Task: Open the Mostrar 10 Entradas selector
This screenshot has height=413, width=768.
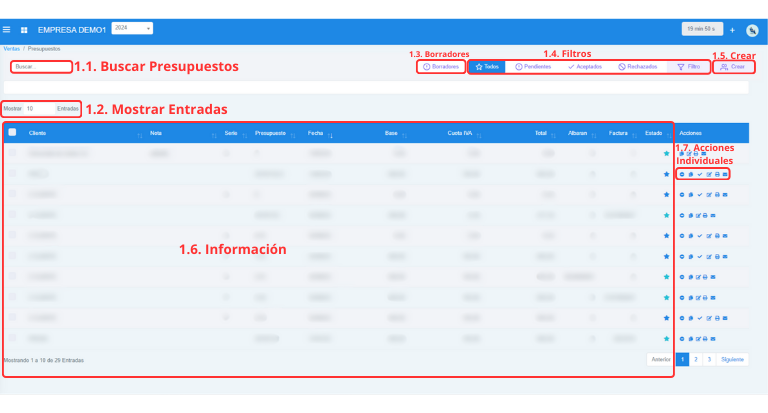Action: [x=39, y=109]
